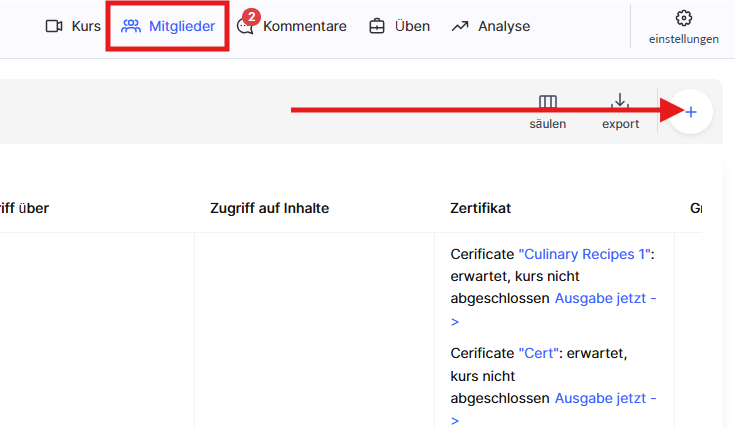Click the people icon beside Mitglieder

[x=131, y=27]
